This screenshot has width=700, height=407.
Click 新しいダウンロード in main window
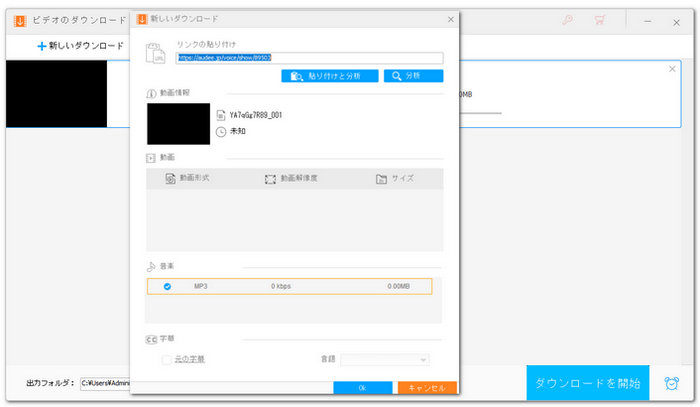(x=80, y=46)
